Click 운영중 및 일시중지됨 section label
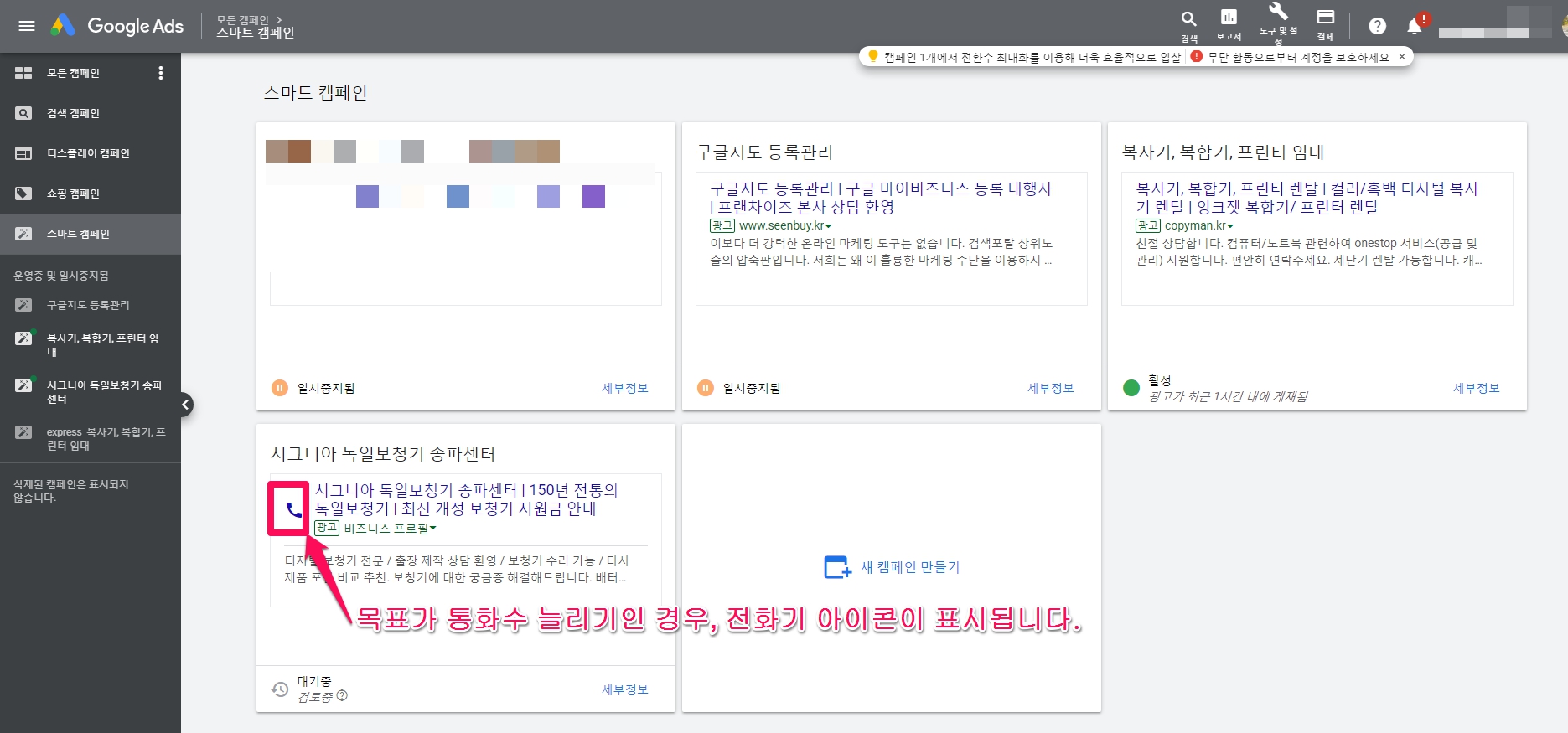 [61, 276]
